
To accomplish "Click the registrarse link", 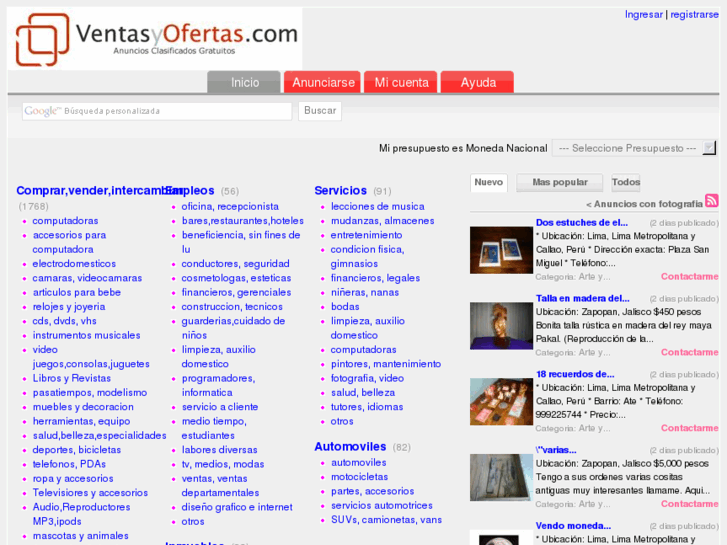I will [694, 14].
